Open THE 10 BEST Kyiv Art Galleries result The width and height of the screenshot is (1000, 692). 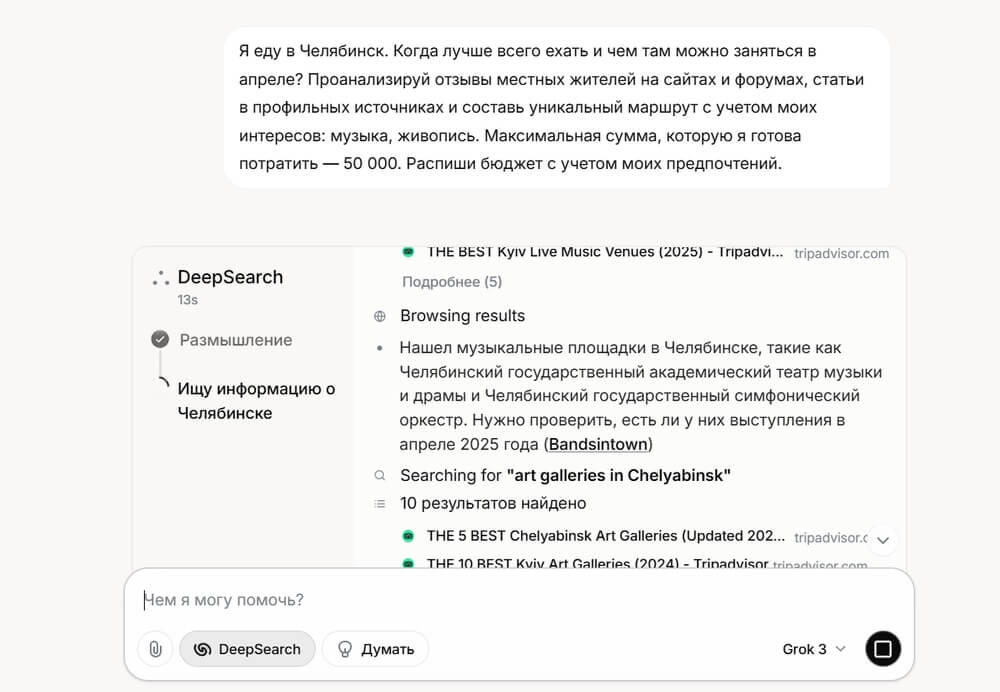pos(597,564)
